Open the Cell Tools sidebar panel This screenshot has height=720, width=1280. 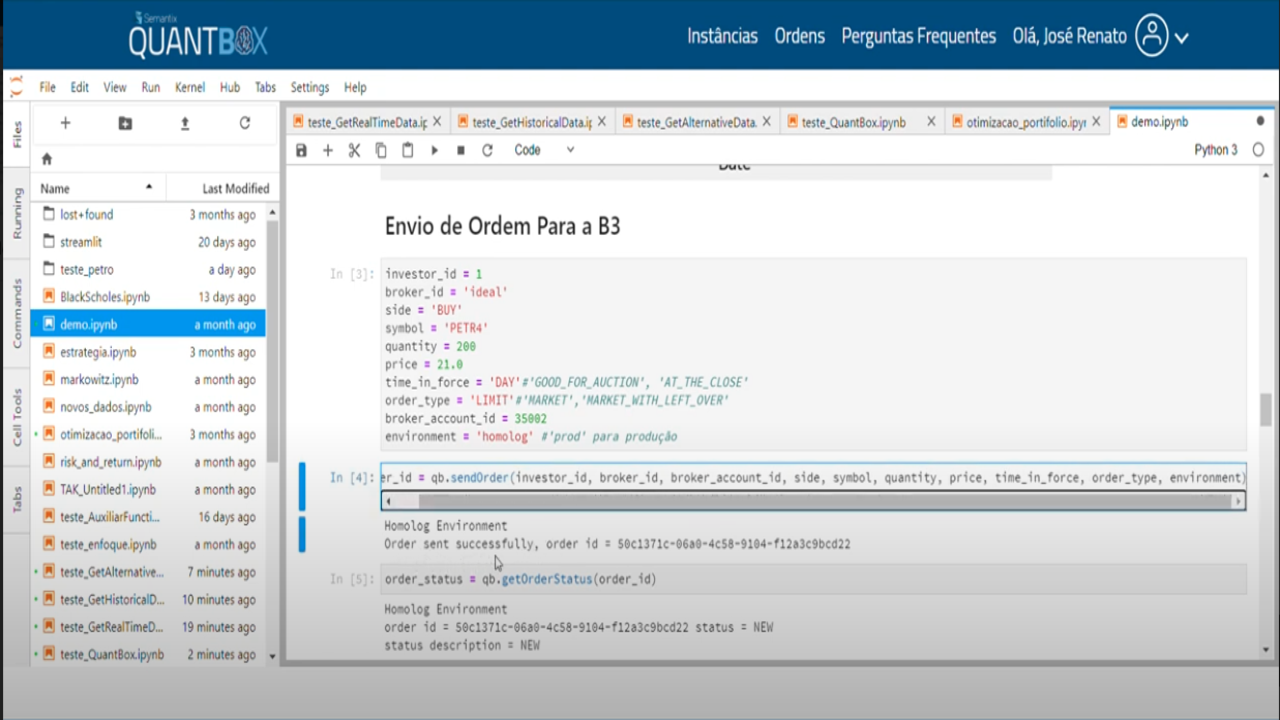[17, 418]
